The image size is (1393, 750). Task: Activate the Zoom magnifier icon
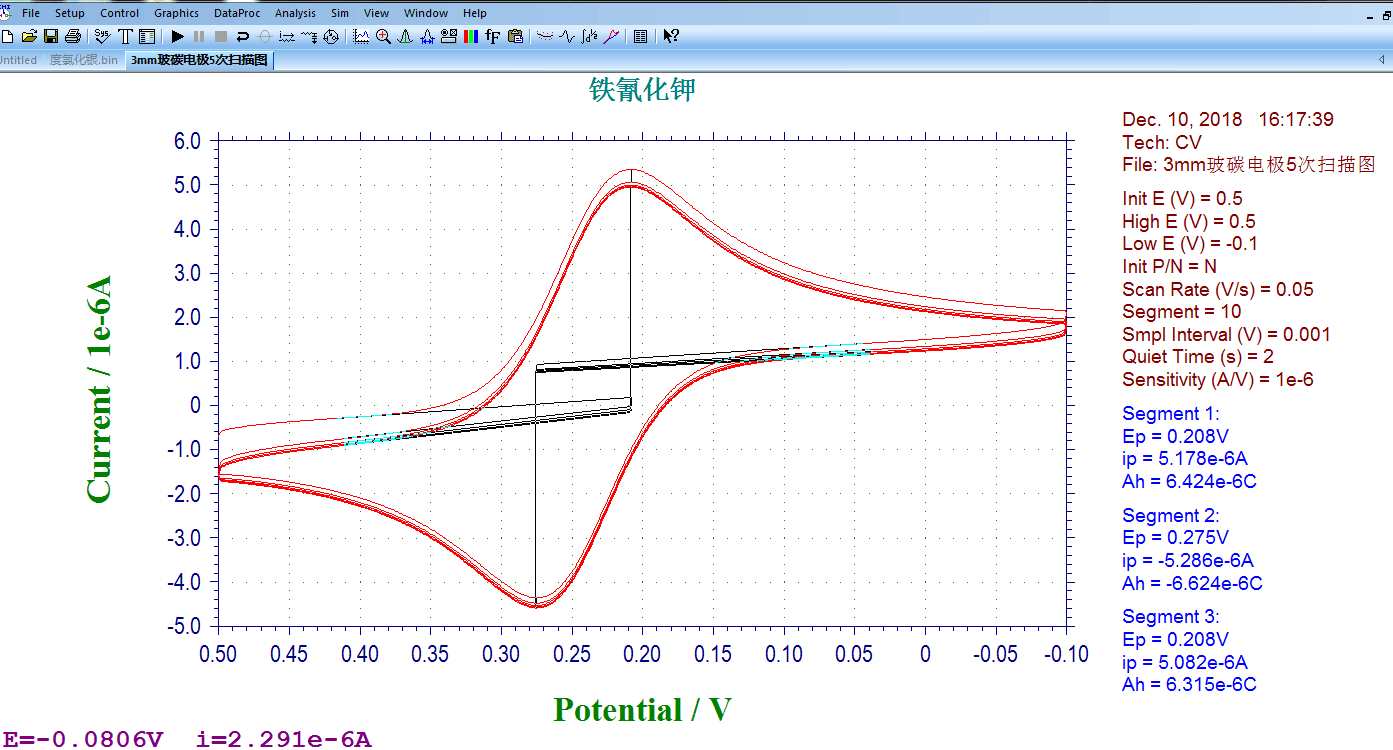(382, 36)
